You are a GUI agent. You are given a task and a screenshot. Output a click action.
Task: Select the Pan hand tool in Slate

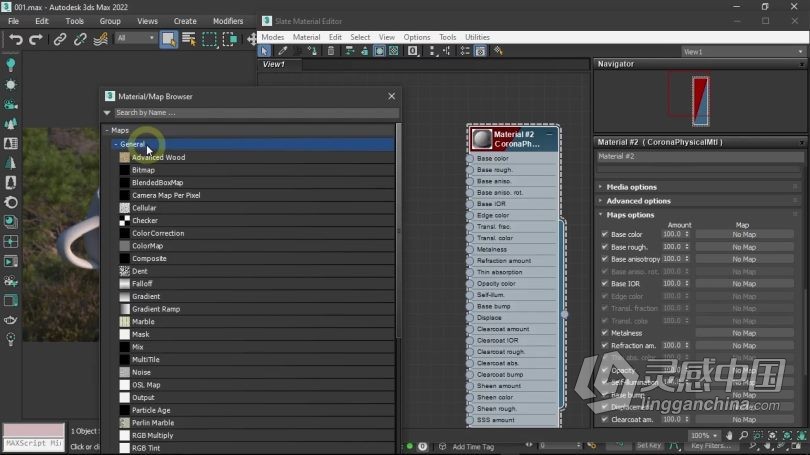click(x=729, y=435)
